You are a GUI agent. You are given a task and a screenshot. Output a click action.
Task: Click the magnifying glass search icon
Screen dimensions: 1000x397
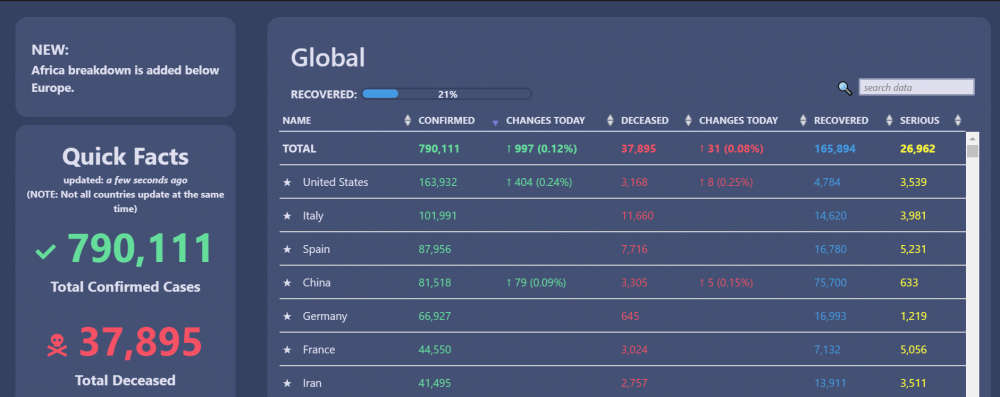(845, 89)
